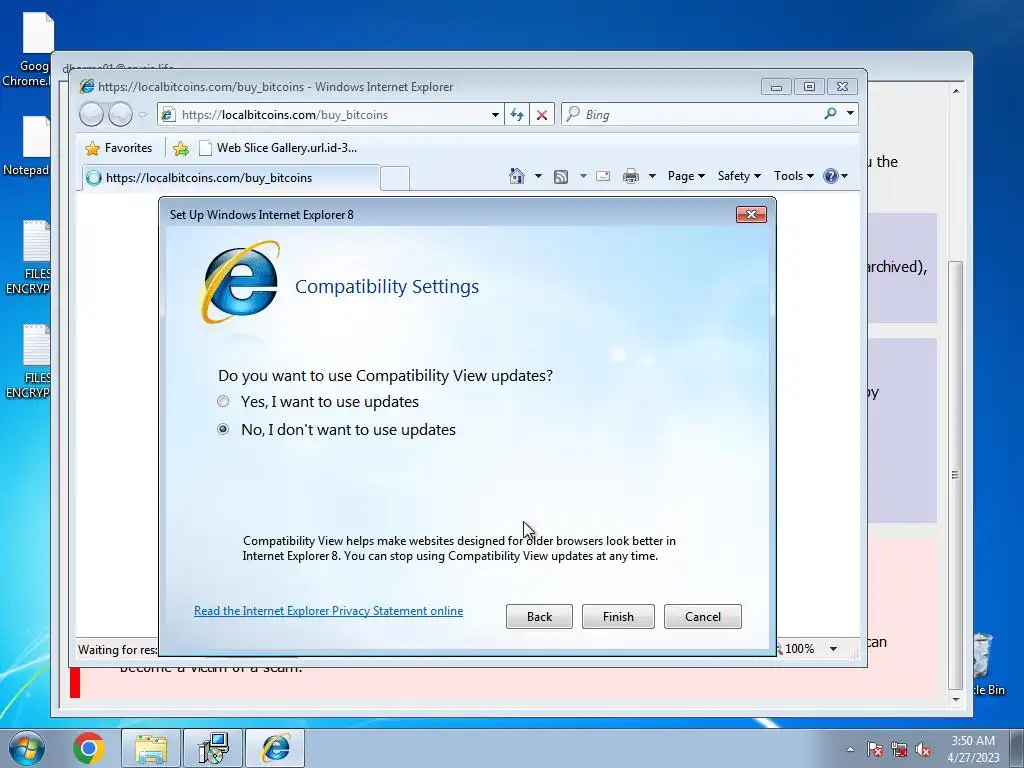Screen dimensions: 1024x768
Task: Open search provider dropdown arrow
Action: tap(850, 113)
